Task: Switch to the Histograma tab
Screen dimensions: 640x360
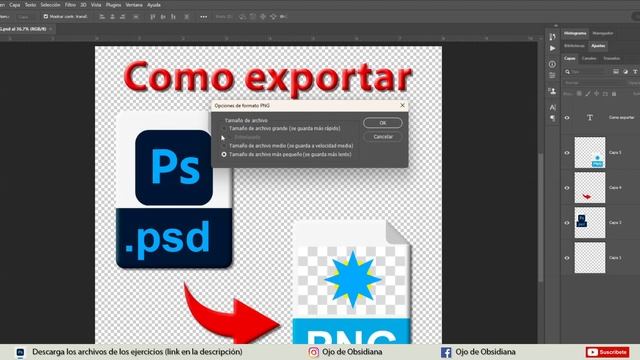Action: pos(575,33)
